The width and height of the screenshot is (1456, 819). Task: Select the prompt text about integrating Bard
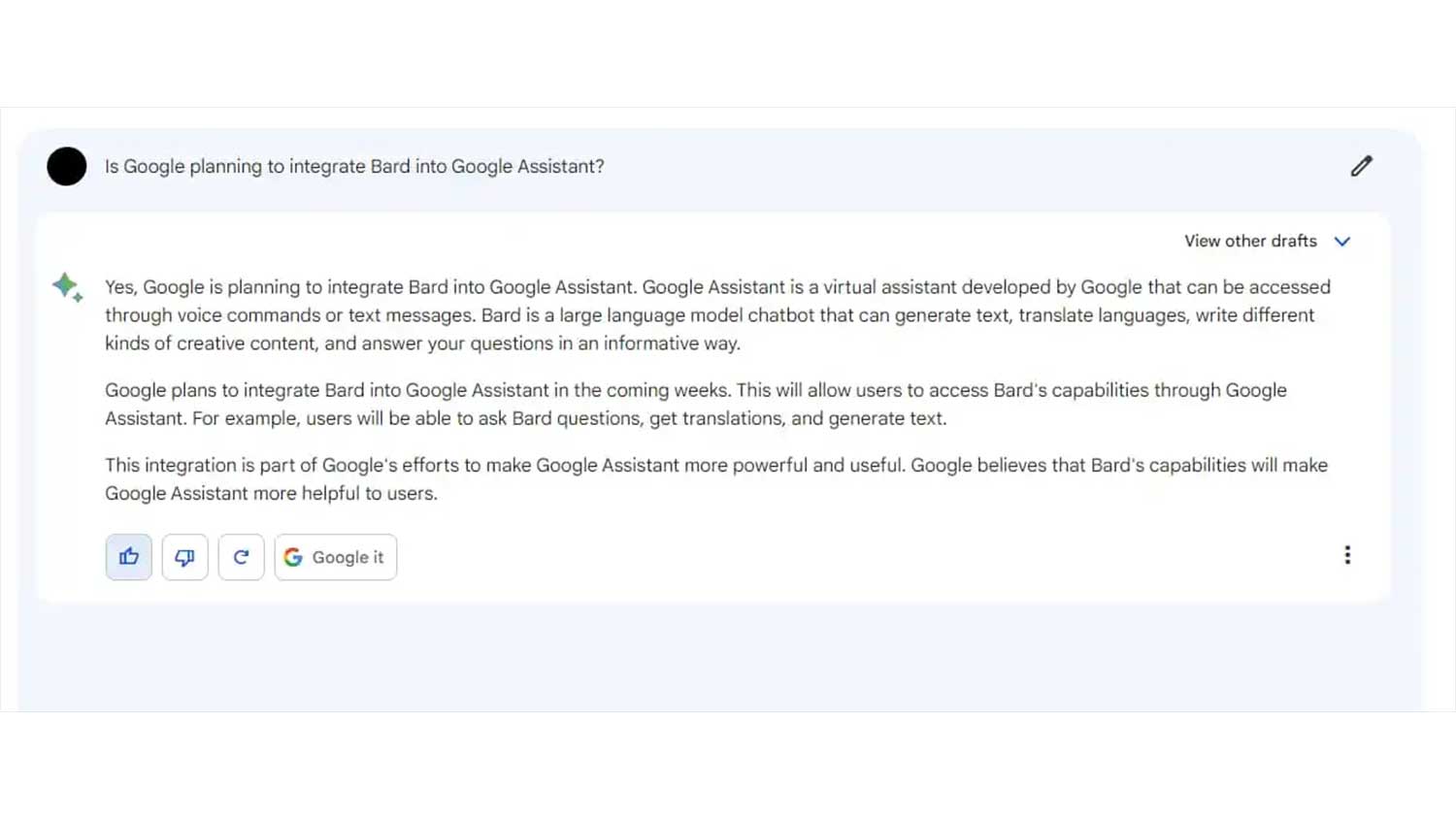coord(354,166)
